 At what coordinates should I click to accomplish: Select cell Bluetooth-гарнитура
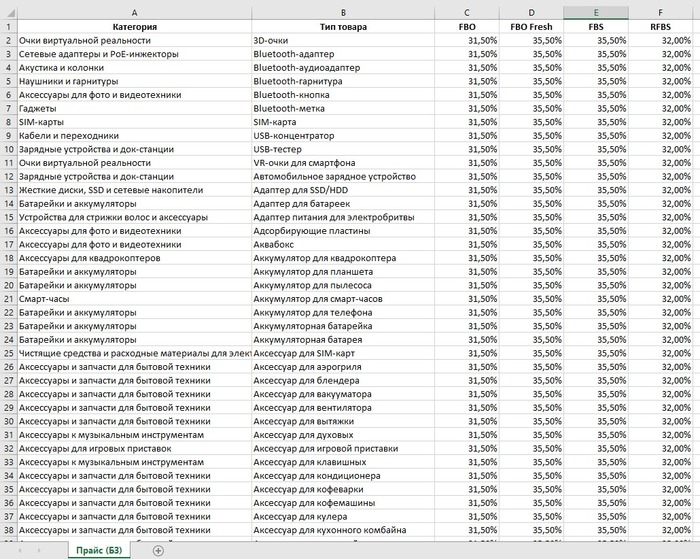point(343,81)
